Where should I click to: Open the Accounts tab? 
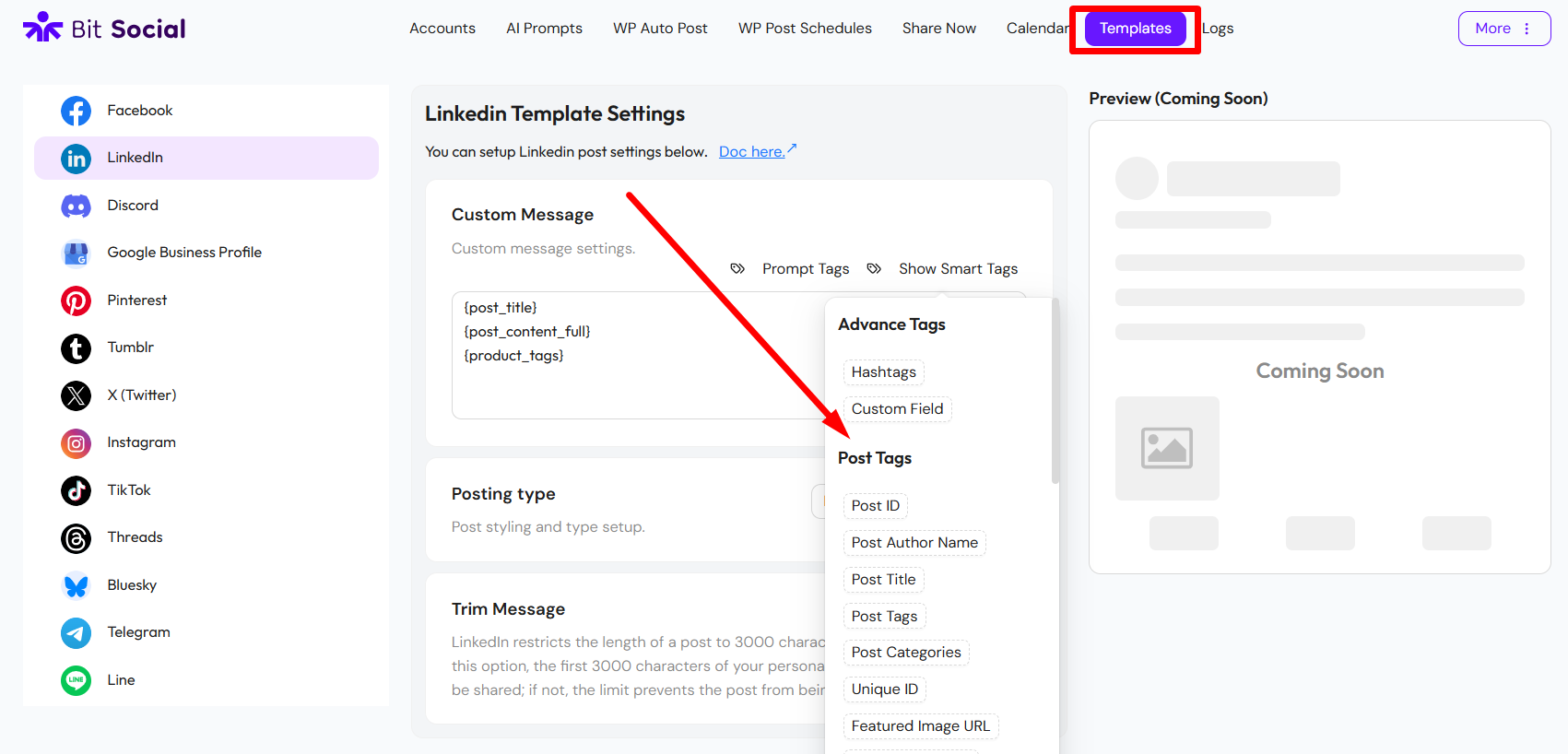point(442,29)
